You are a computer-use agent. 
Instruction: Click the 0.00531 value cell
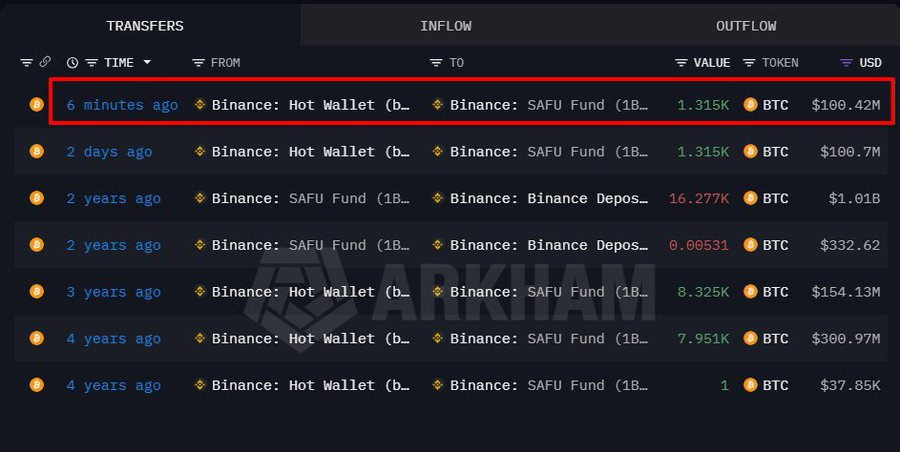click(699, 245)
